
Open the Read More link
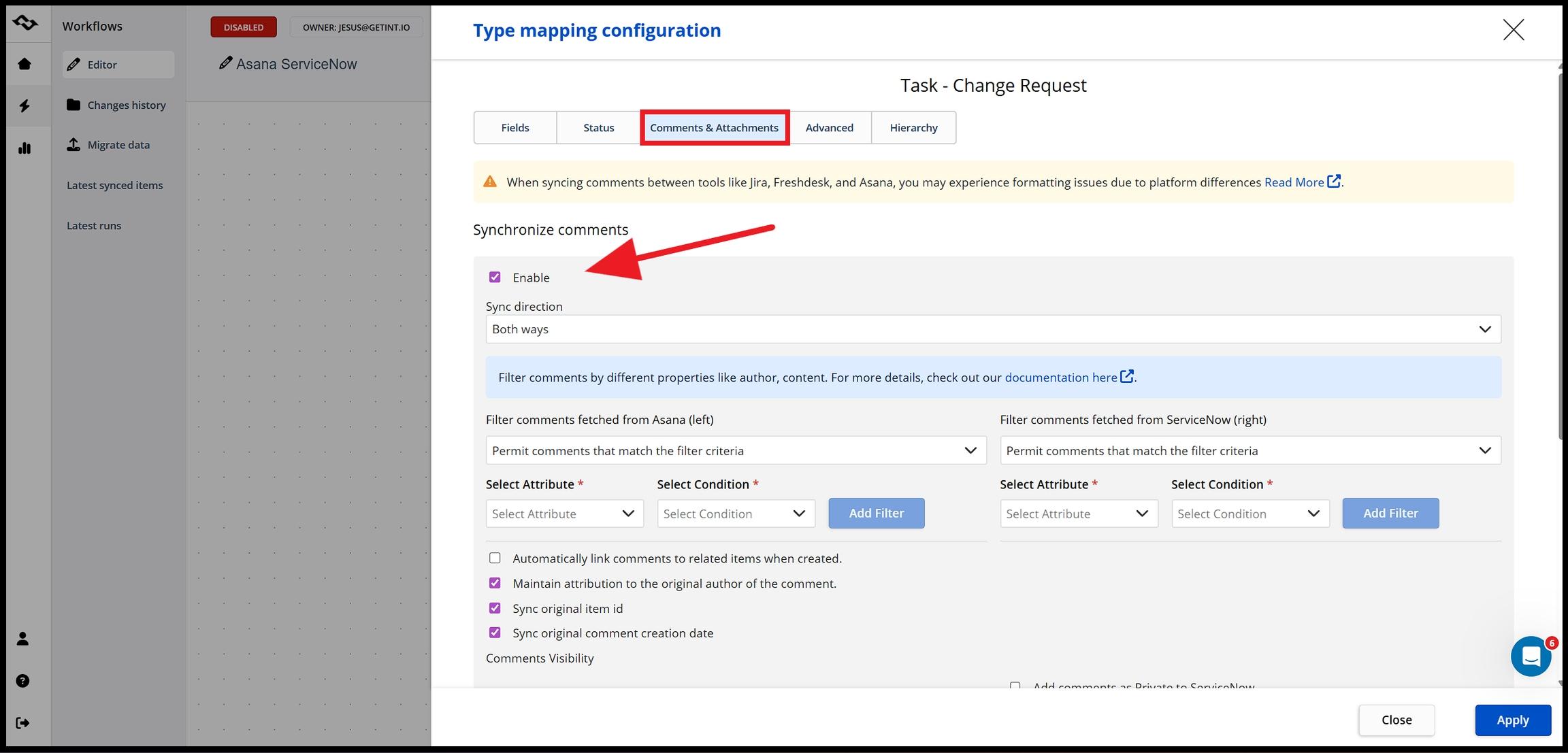(x=1294, y=182)
